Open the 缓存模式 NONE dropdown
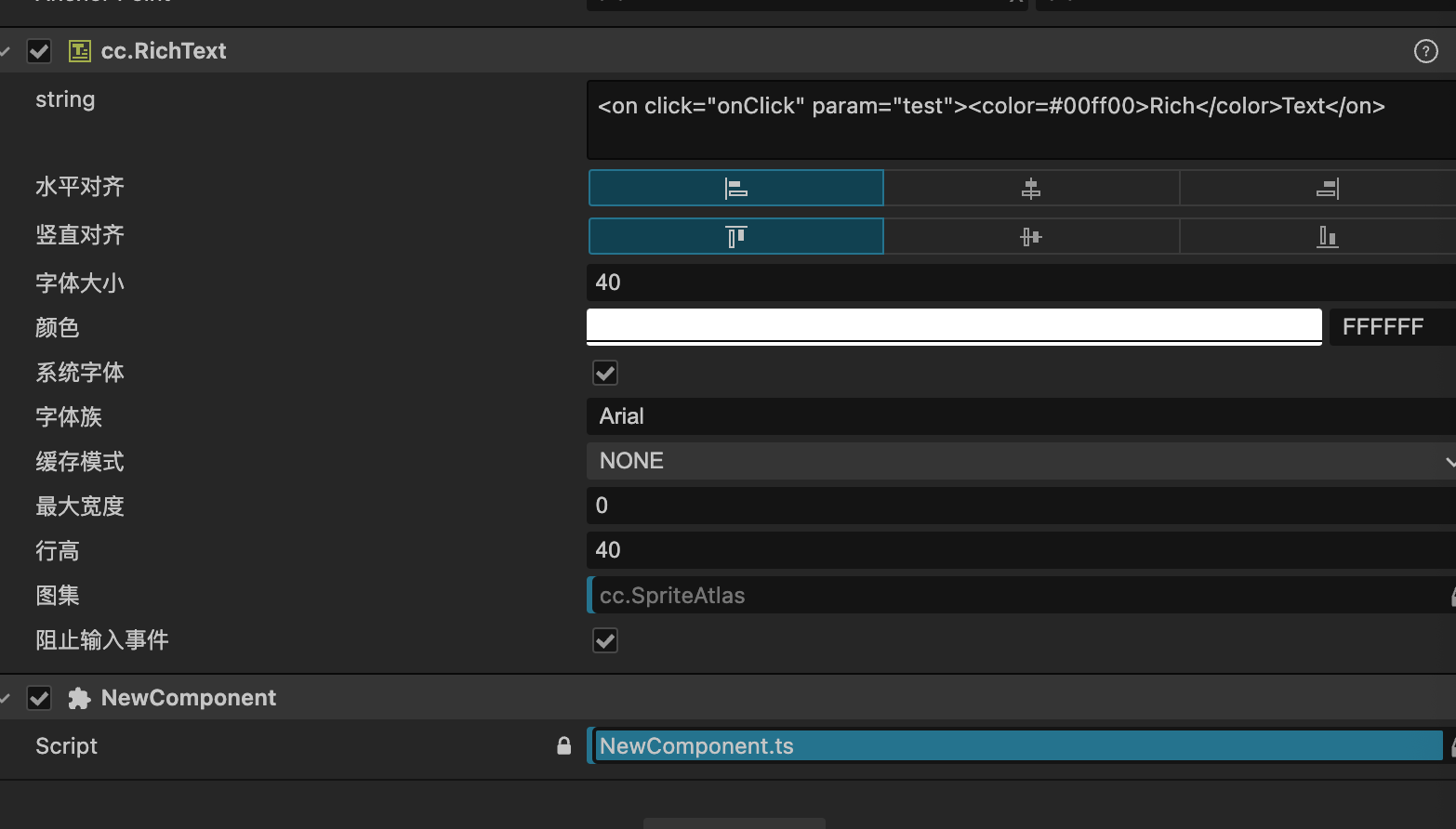This screenshot has height=829, width=1456. pyautogui.click(x=1021, y=461)
